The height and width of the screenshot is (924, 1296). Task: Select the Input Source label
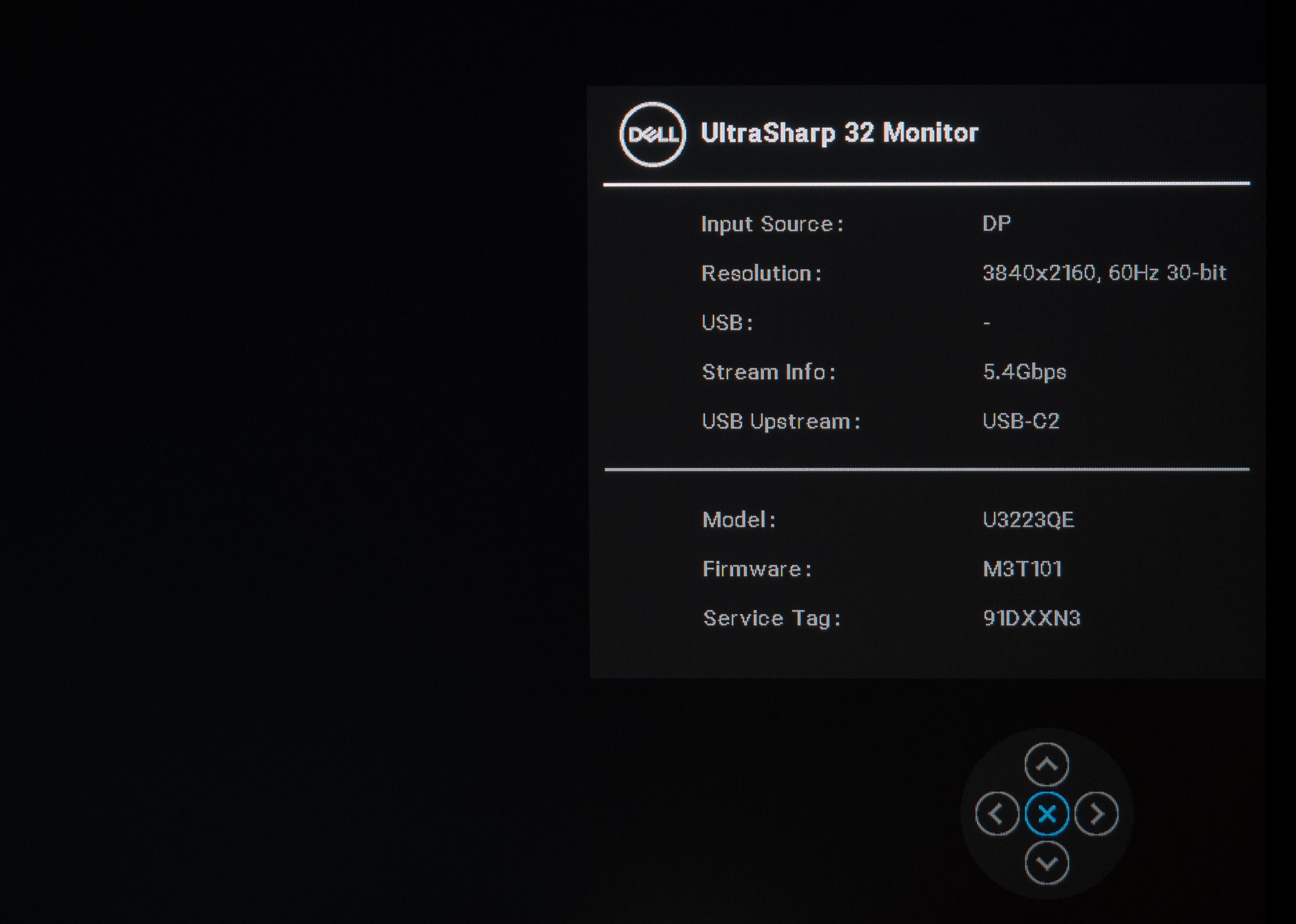tap(772, 224)
